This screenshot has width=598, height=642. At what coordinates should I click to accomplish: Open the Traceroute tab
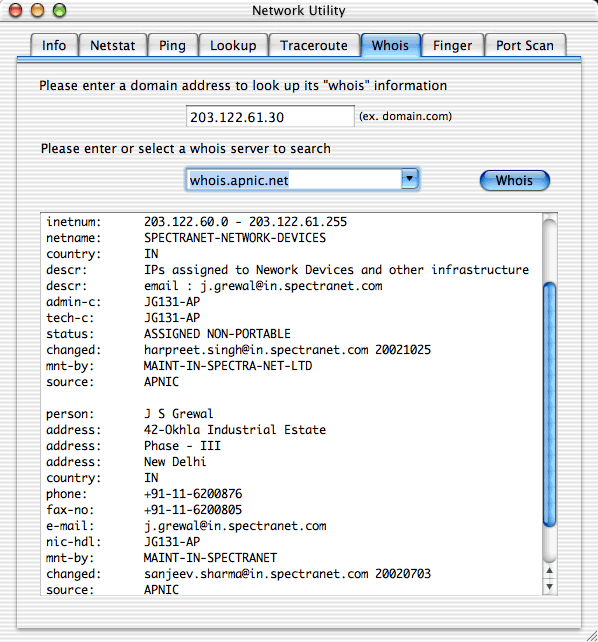tap(314, 45)
